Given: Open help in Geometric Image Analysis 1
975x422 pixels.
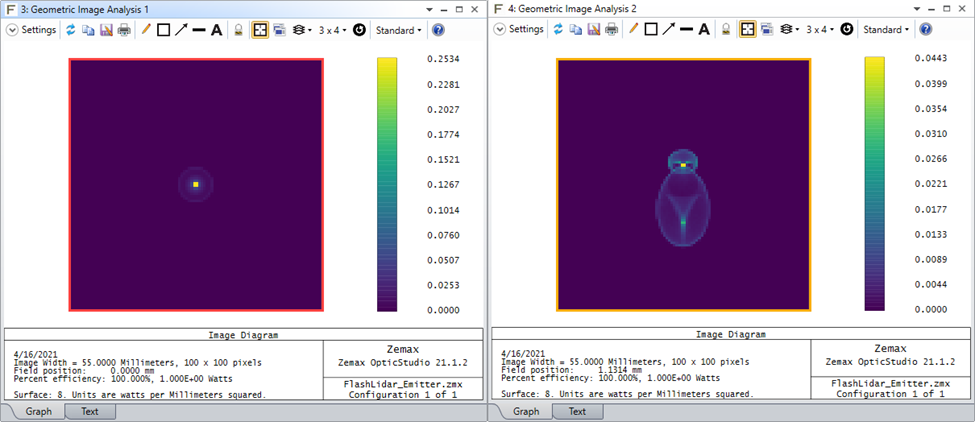Looking at the screenshot, I should click(x=437, y=30).
